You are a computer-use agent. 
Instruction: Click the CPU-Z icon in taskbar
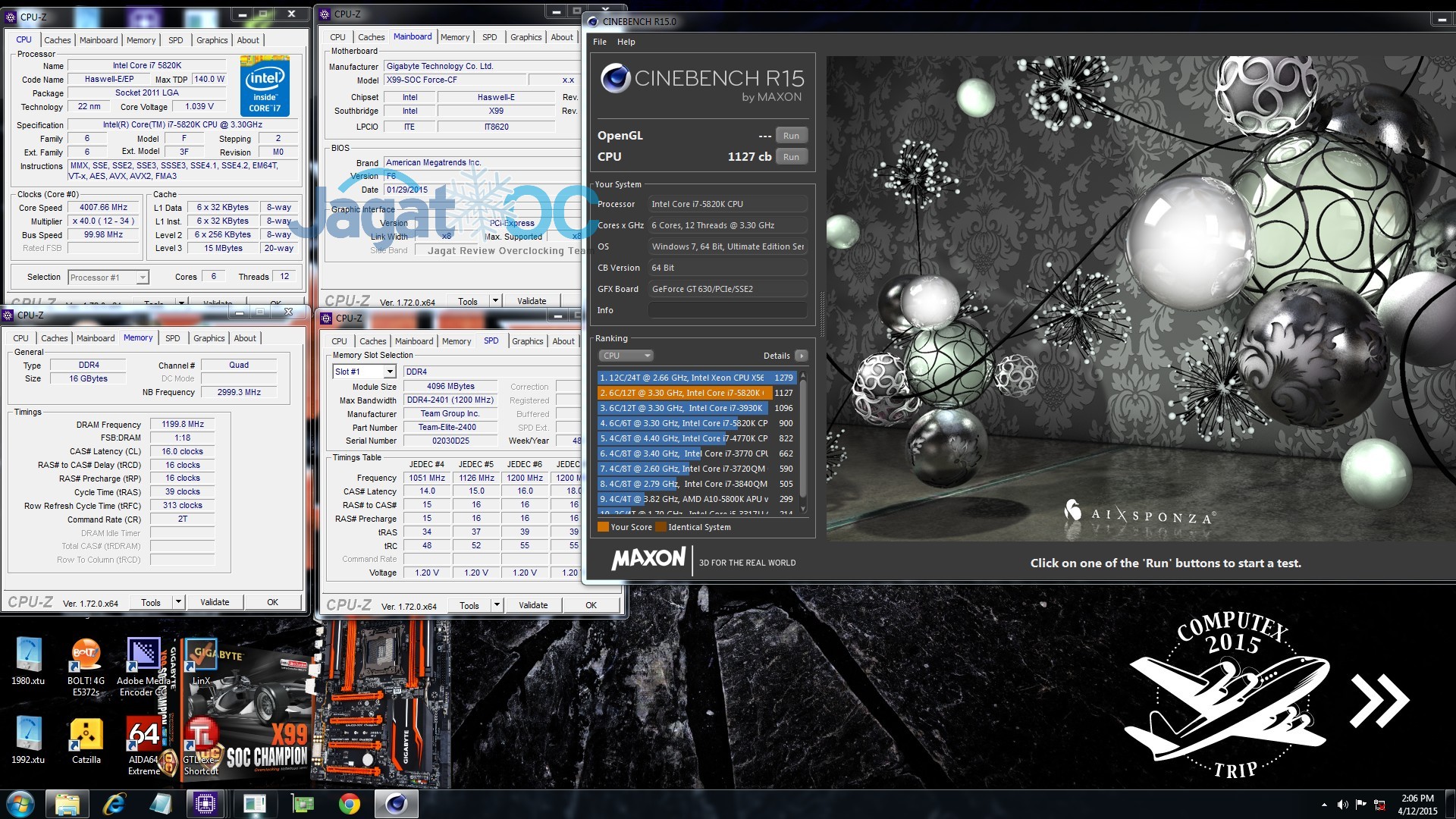click(x=206, y=804)
